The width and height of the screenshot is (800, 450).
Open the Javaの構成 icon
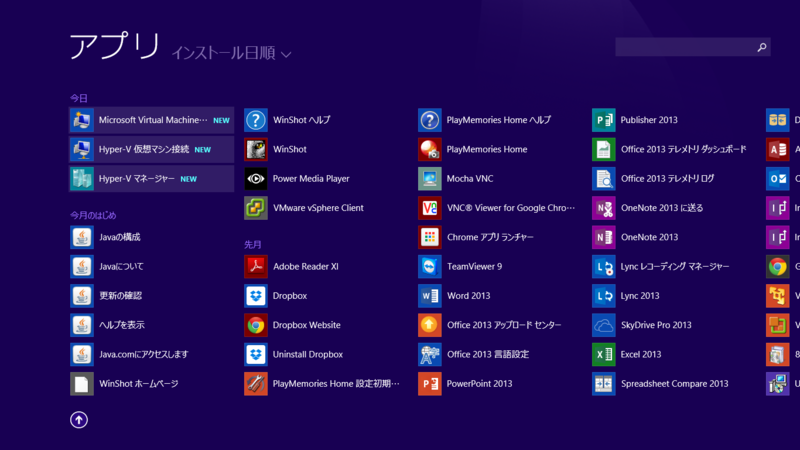(82, 237)
